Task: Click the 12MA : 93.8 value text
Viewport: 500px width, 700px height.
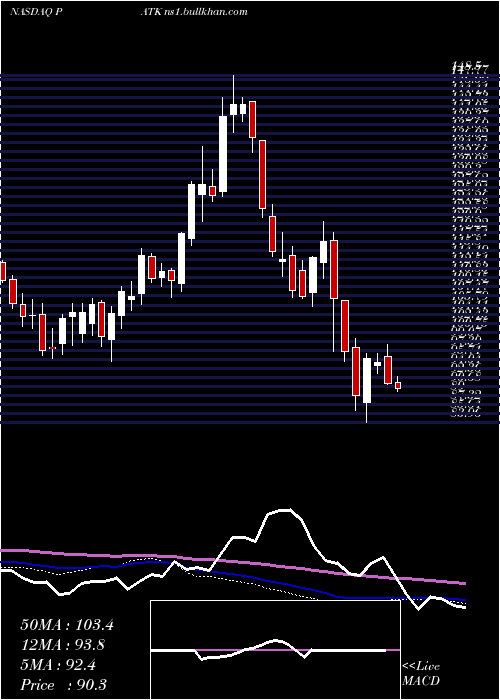Action: (64, 645)
